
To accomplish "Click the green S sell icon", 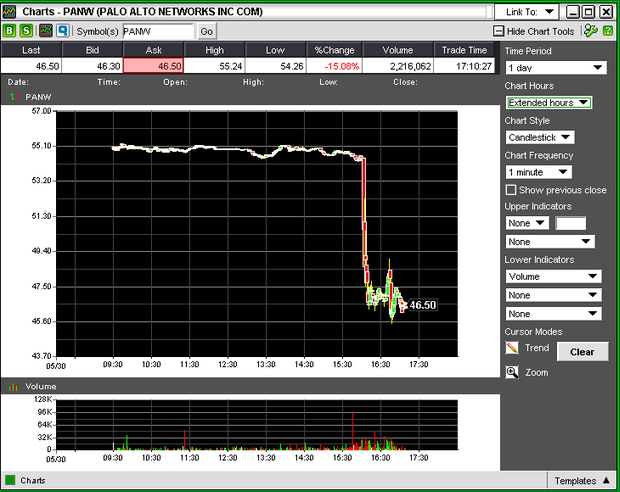I will coord(26,31).
